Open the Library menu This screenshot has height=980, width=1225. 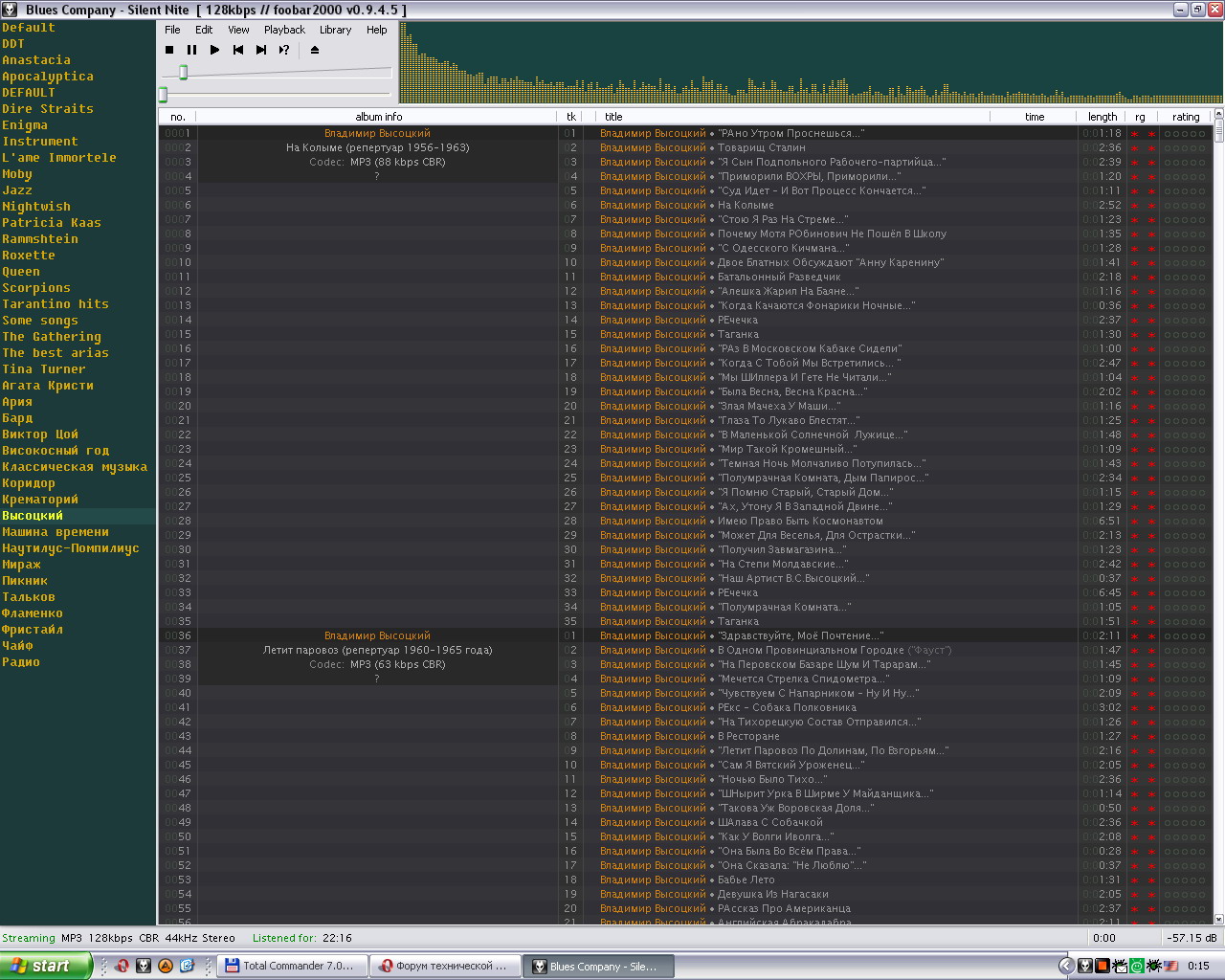335,30
